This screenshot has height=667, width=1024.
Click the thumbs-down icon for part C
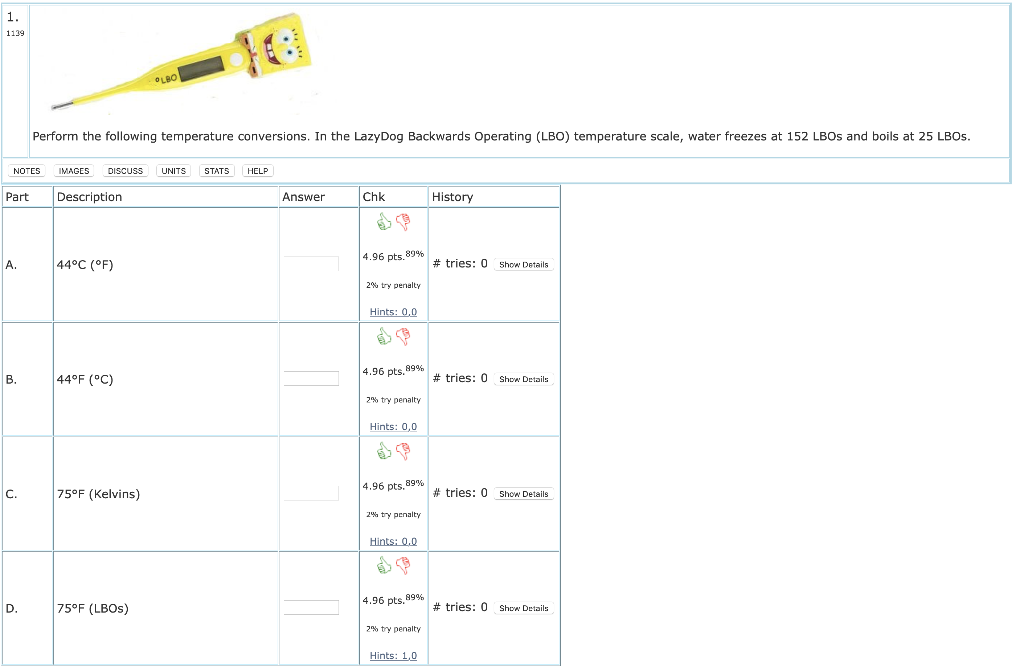[x=402, y=451]
